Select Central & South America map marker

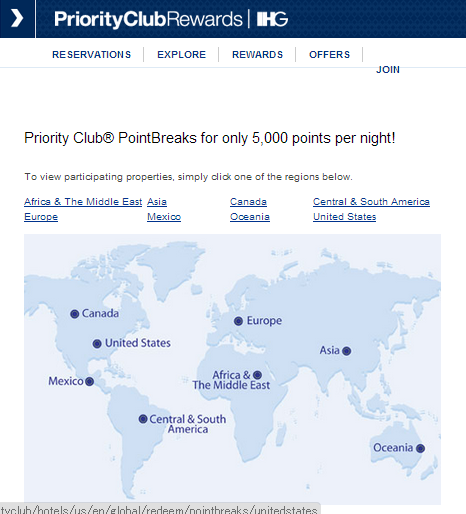click(x=143, y=419)
